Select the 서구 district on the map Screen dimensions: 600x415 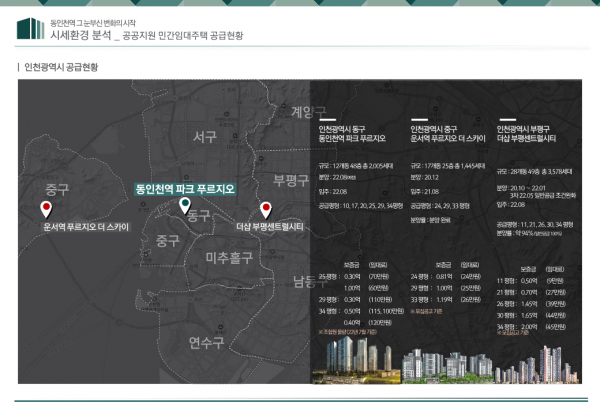point(205,135)
